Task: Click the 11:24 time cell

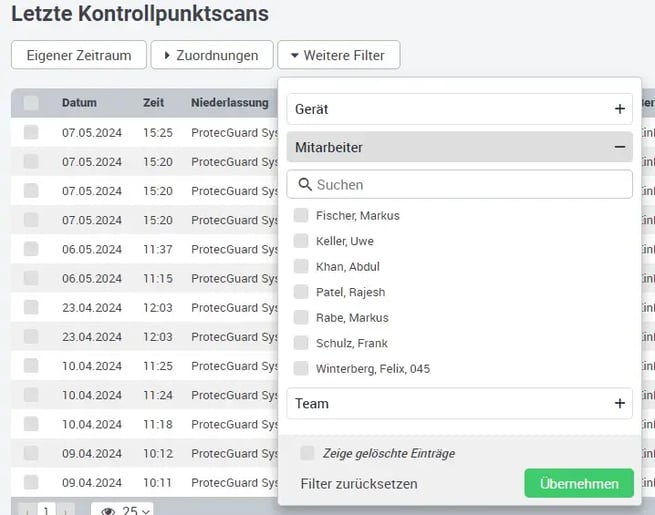Action: (158, 395)
